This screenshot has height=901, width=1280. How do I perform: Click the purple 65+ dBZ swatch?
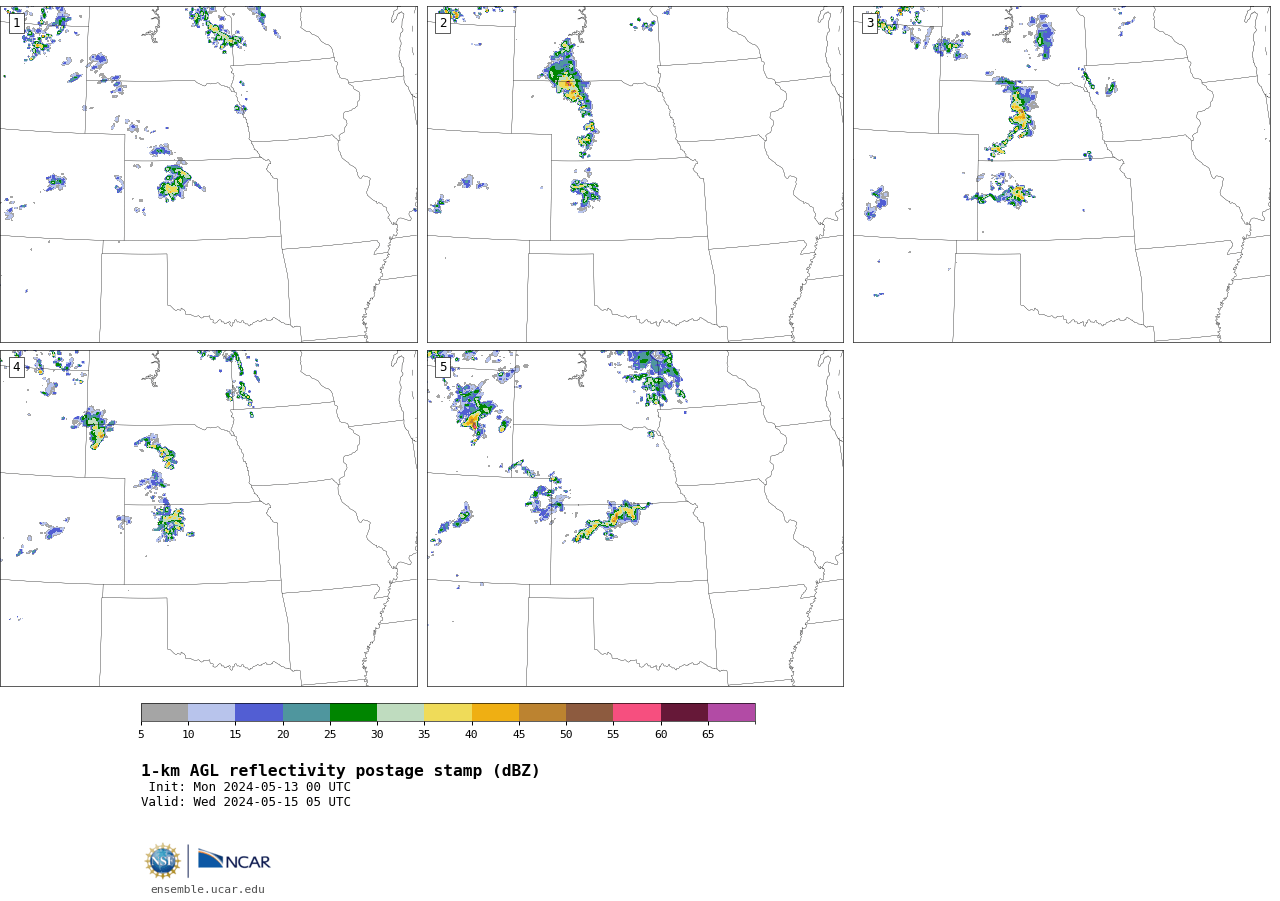coord(731,712)
